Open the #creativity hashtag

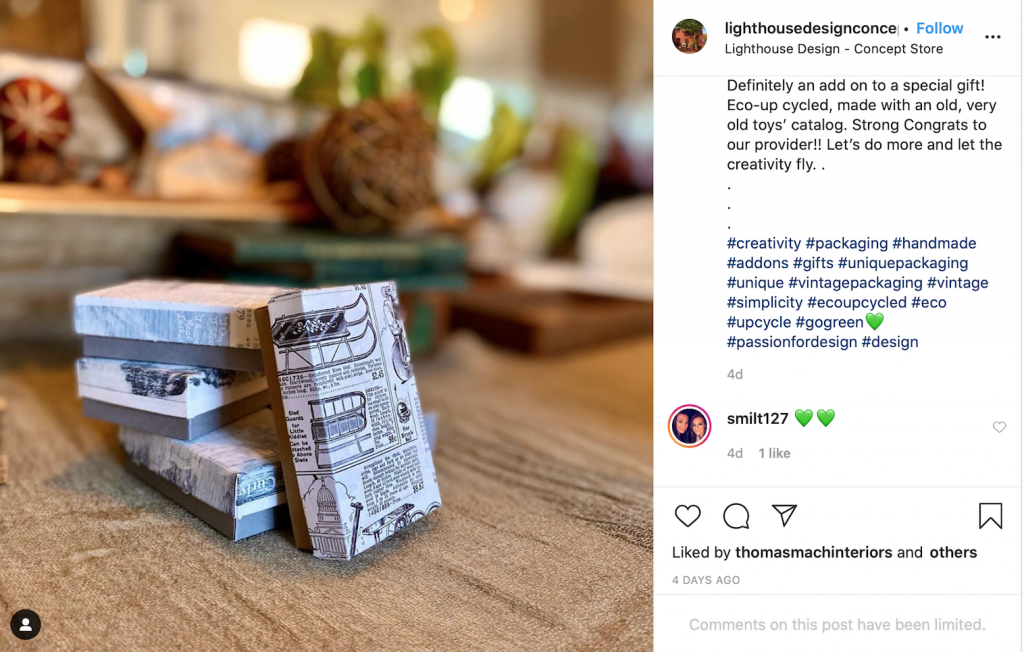(764, 243)
